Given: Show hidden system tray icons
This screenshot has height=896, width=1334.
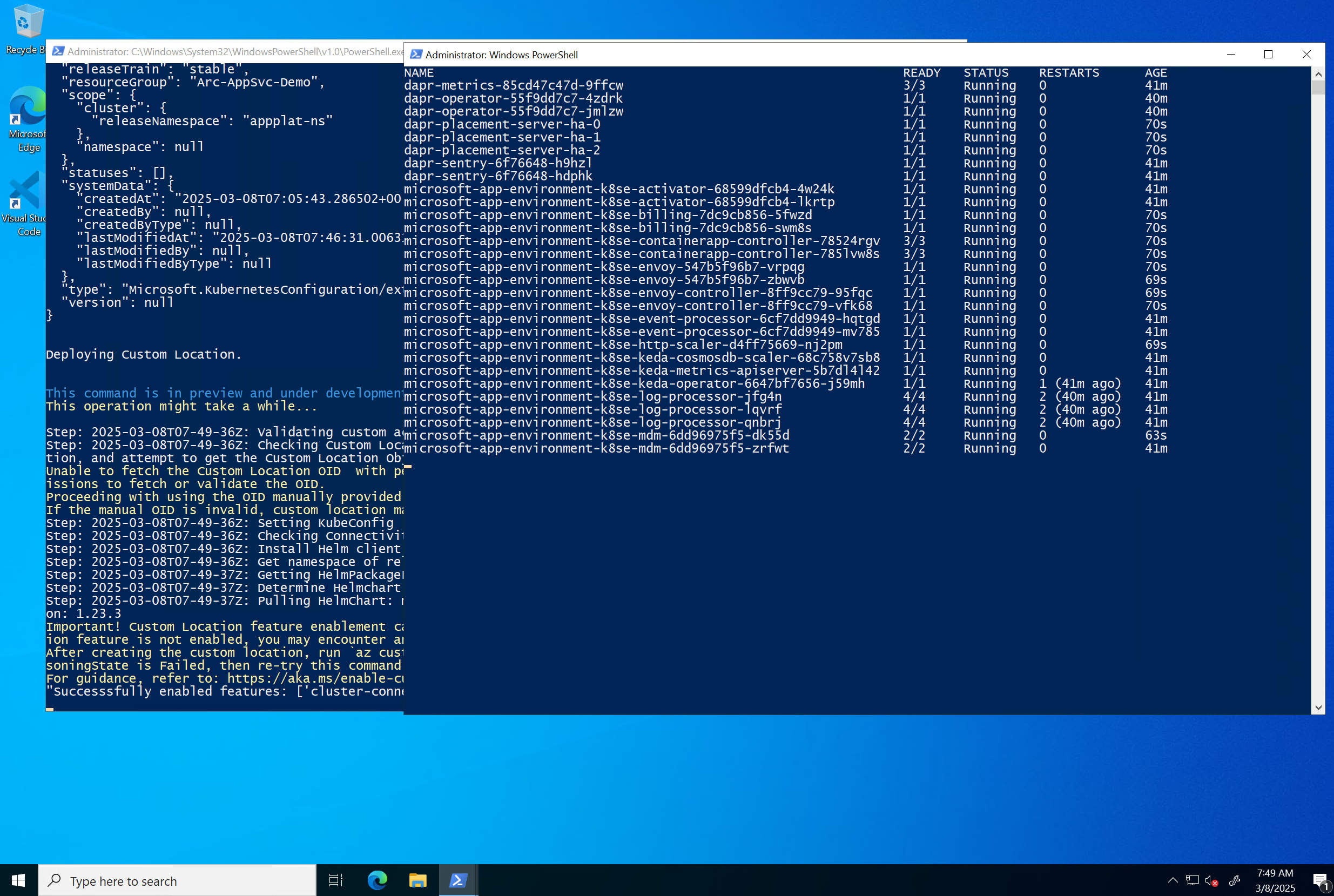Looking at the screenshot, I should tap(1173, 880).
